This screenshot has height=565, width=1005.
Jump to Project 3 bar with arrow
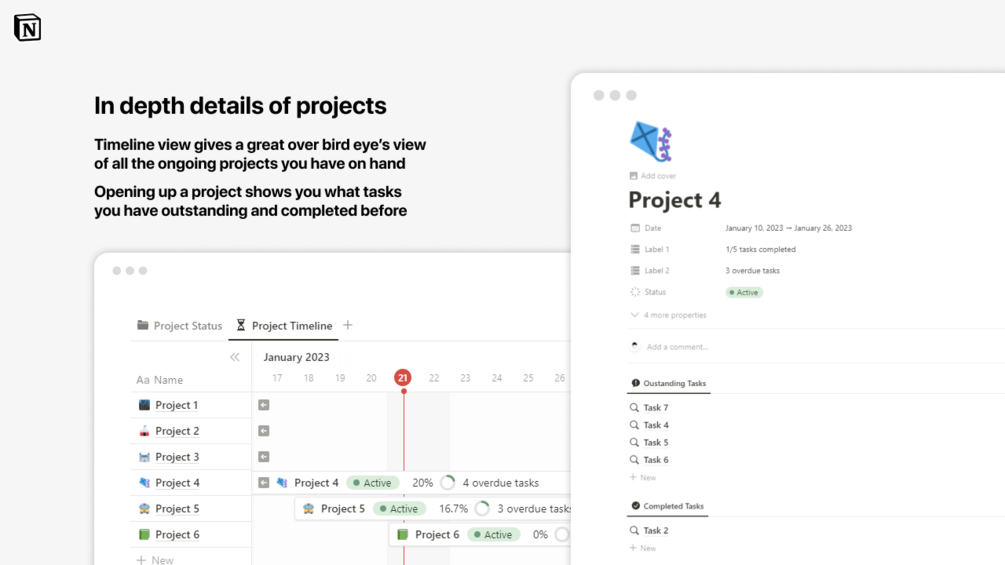(263, 457)
